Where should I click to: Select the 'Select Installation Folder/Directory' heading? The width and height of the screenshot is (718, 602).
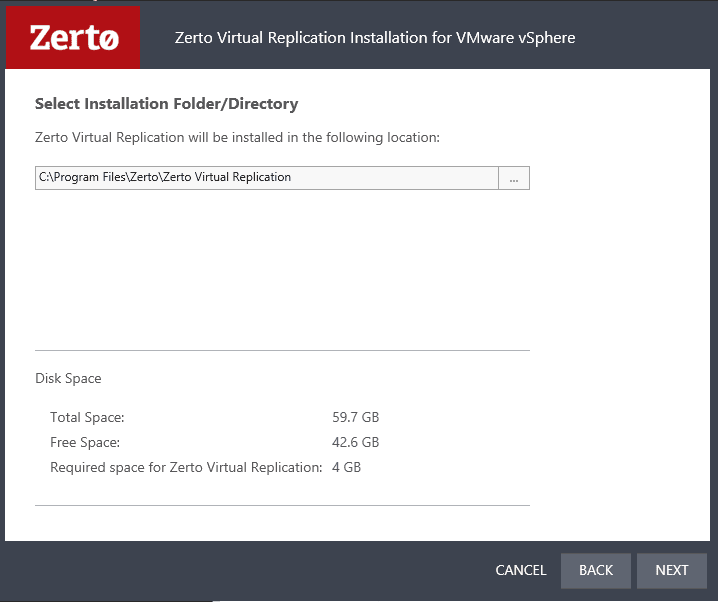pyautogui.click(x=166, y=104)
